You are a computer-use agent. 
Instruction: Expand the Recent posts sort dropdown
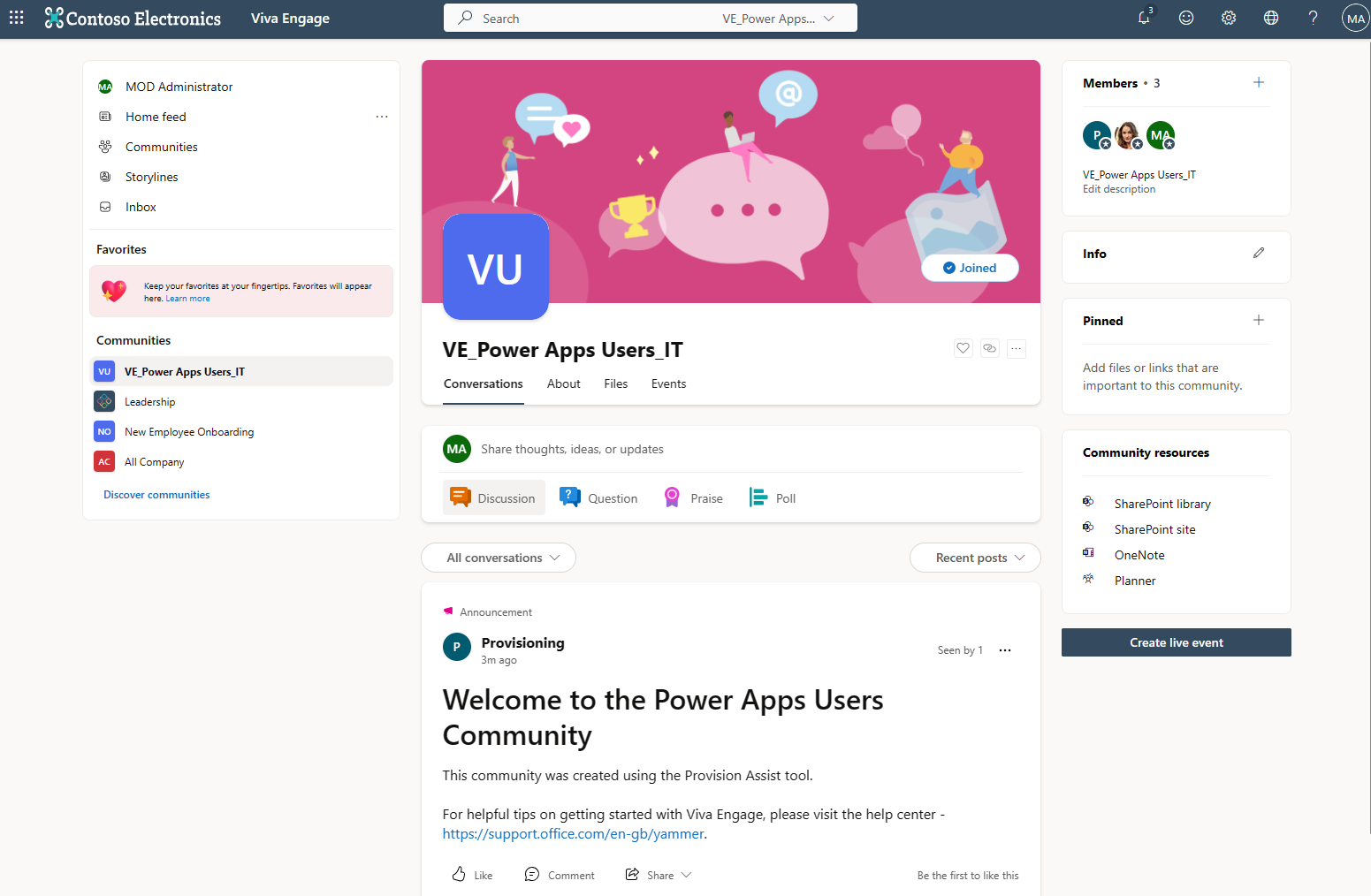[x=975, y=558]
